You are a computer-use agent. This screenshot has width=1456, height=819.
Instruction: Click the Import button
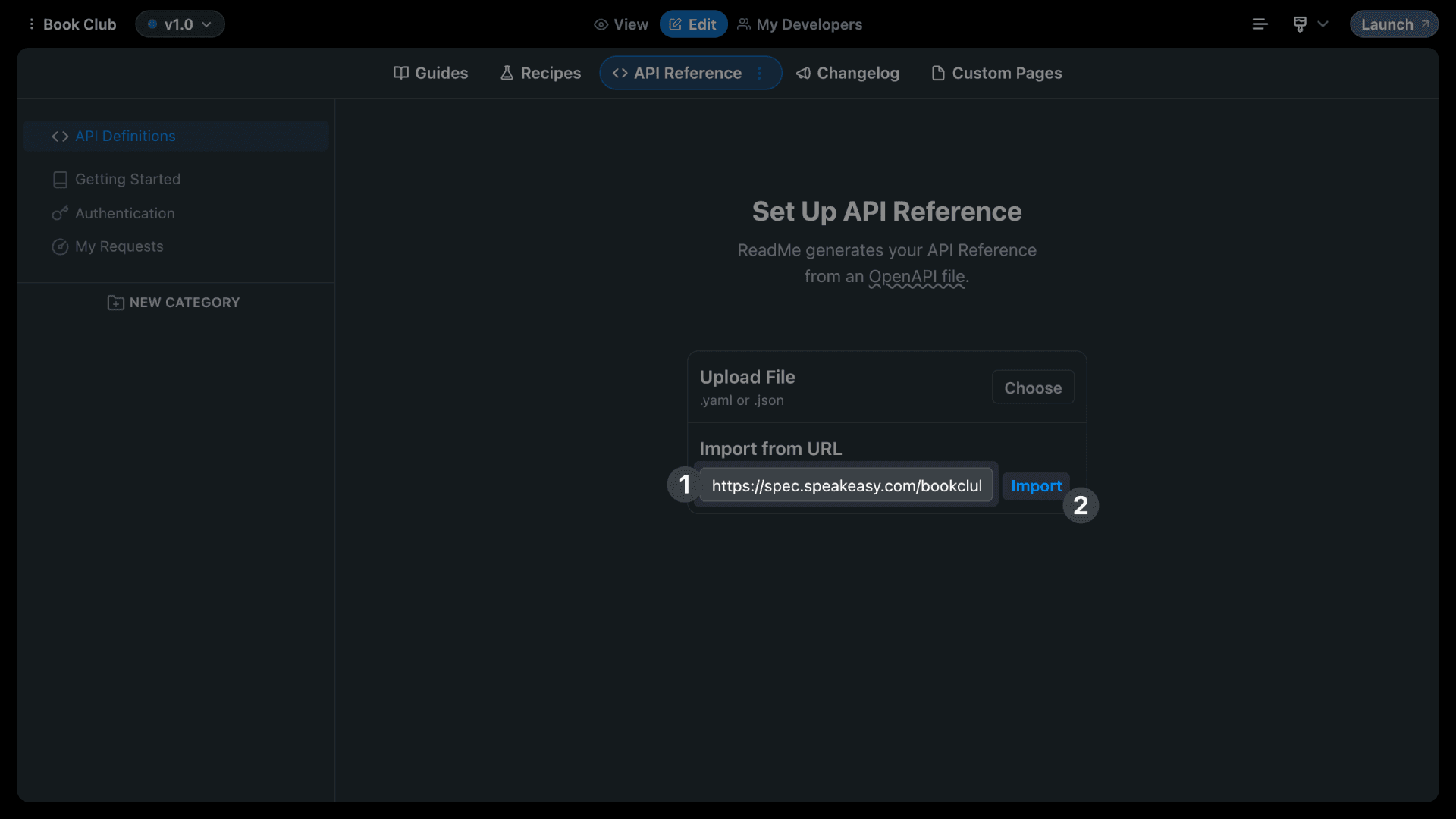(x=1036, y=486)
